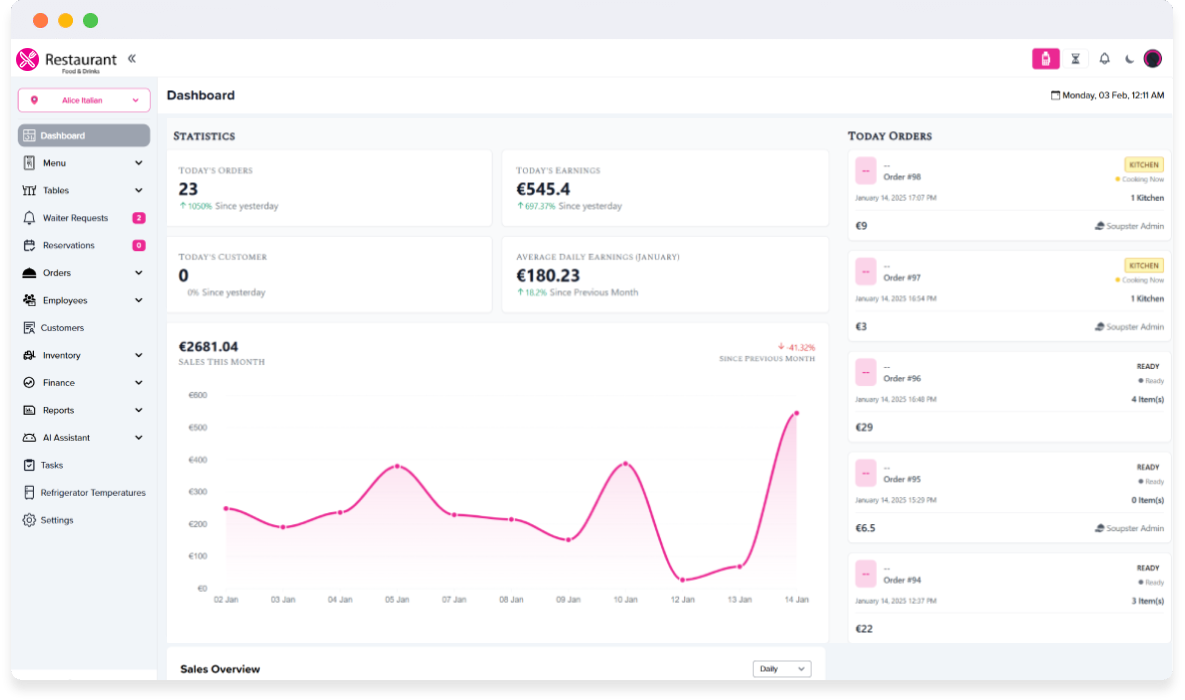Screen dimensions: 1185x700
Task: Click the Menu icon in the sidebar
Action: 29,163
